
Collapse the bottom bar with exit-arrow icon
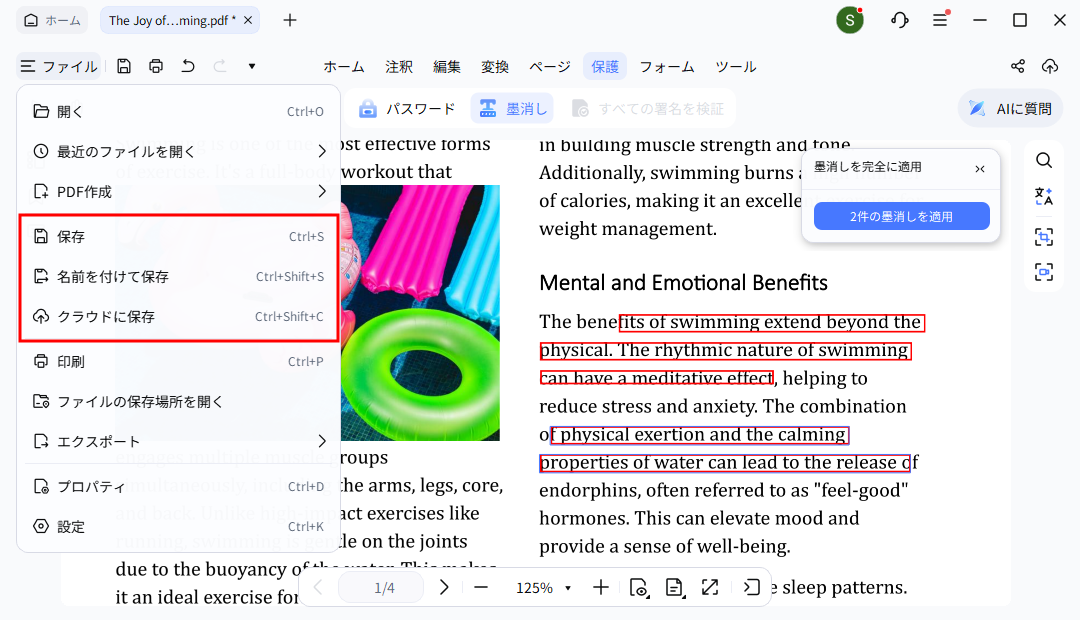[x=751, y=588]
